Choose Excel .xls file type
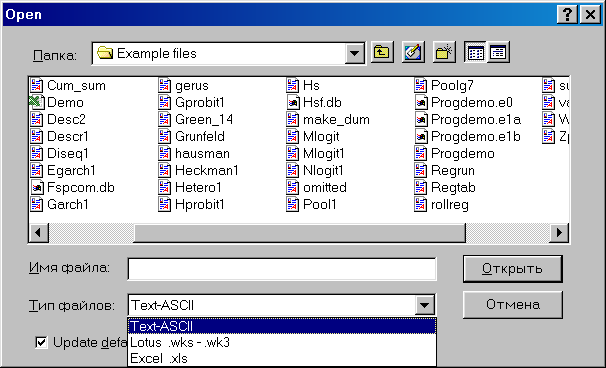Image resolution: width=606 pixels, height=368 pixels. point(282,359)
